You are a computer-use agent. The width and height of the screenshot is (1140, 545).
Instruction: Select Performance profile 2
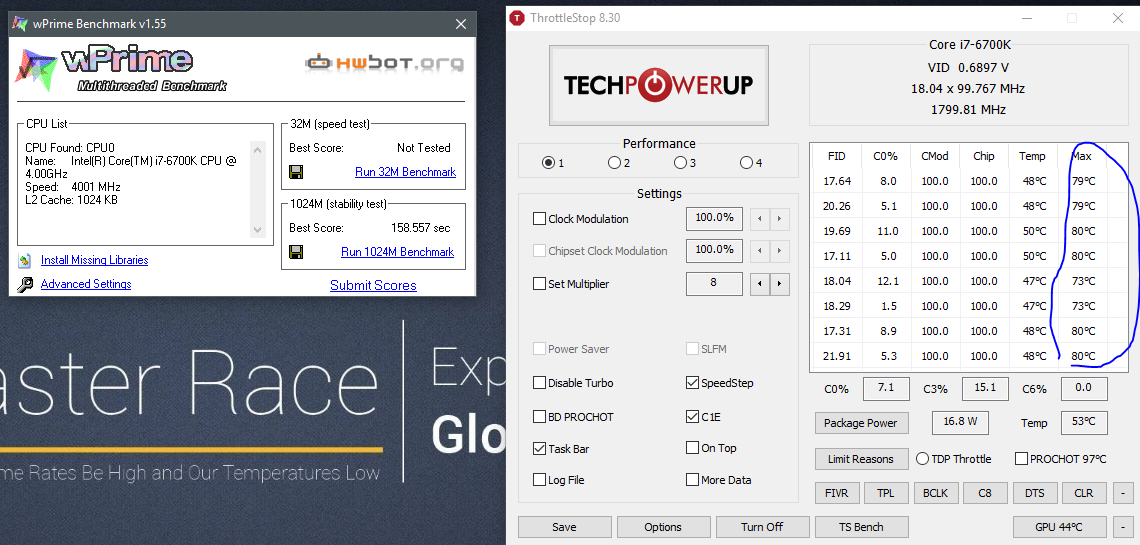tap(614, 163)
